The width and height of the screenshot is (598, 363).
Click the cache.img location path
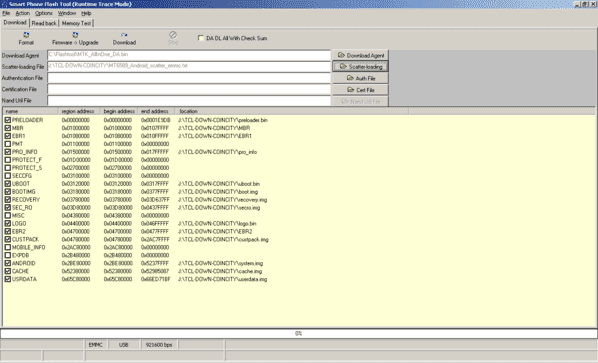tap(220, 271)
